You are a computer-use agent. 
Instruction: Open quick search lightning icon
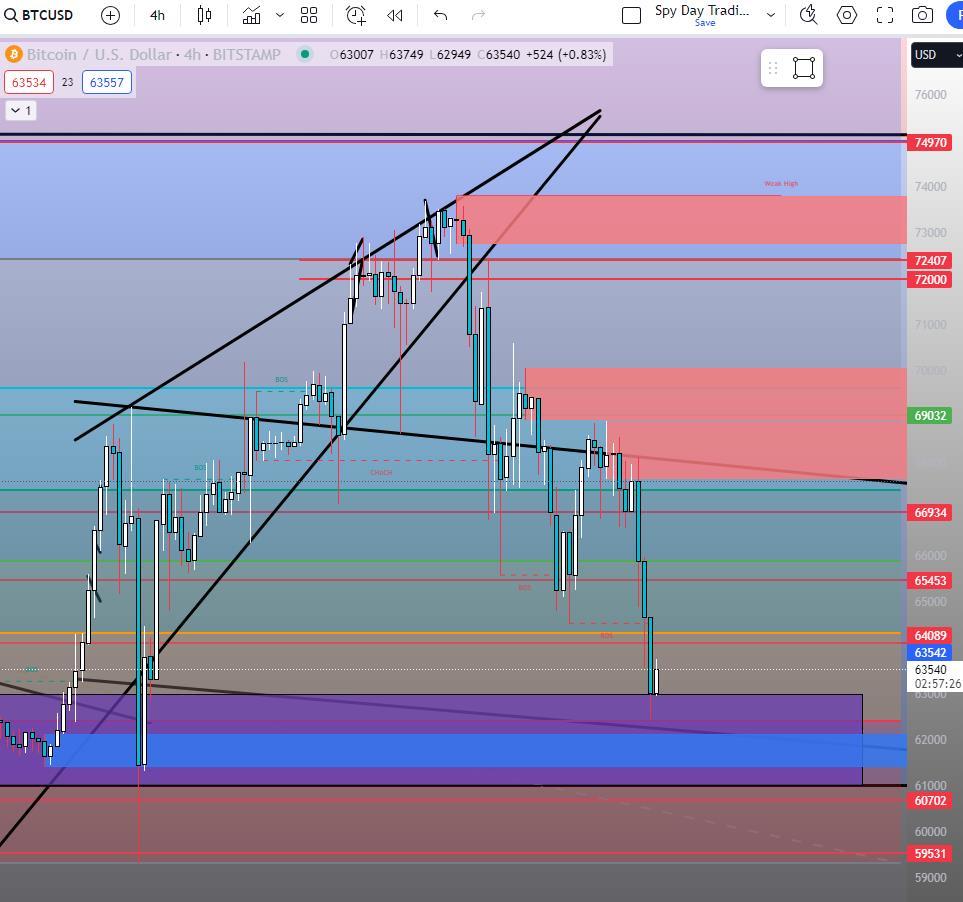click(x=808, y=15)
